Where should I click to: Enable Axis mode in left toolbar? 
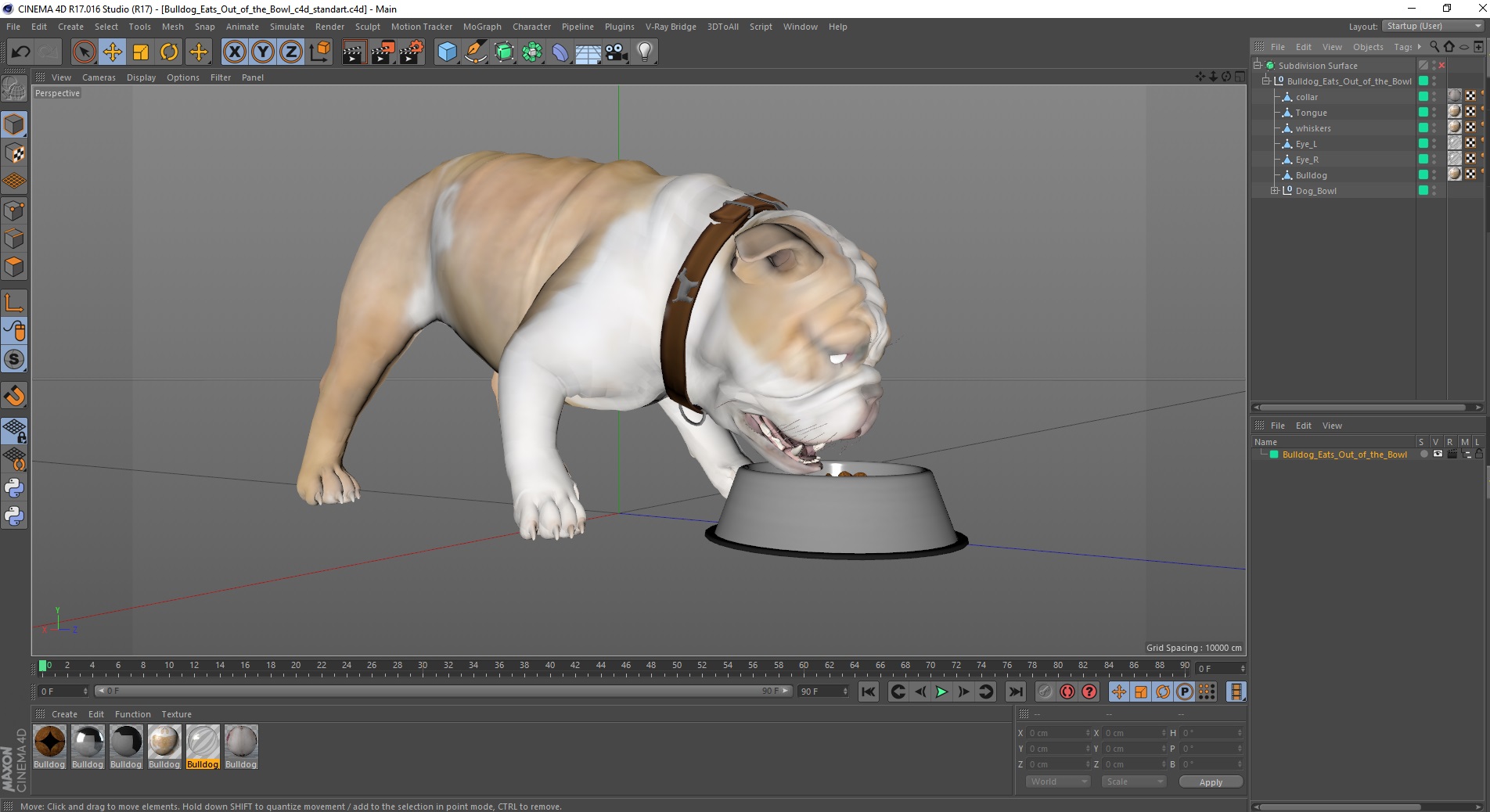pyautogui.click(x=14, y=303)
